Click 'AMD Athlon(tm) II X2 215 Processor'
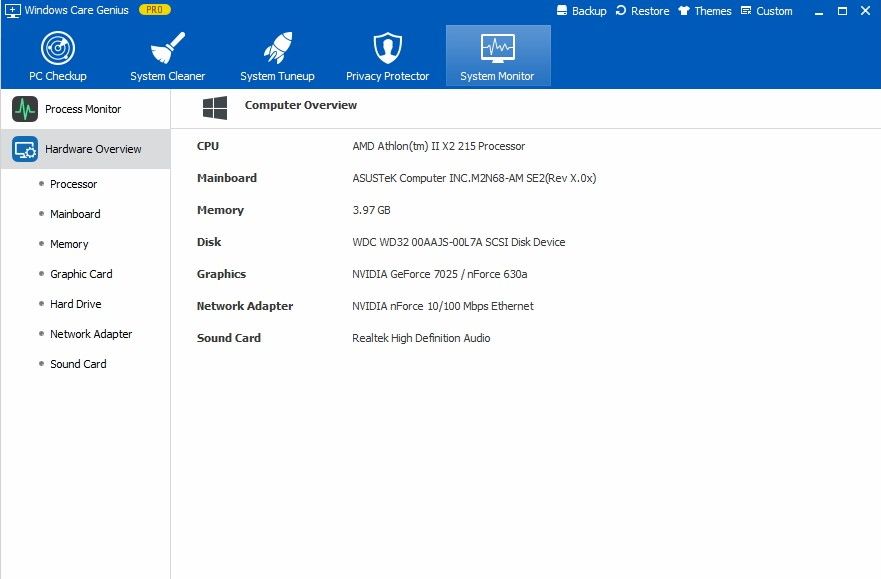The image size is (881, 579). pyautogui.click(x=439, y=146)
